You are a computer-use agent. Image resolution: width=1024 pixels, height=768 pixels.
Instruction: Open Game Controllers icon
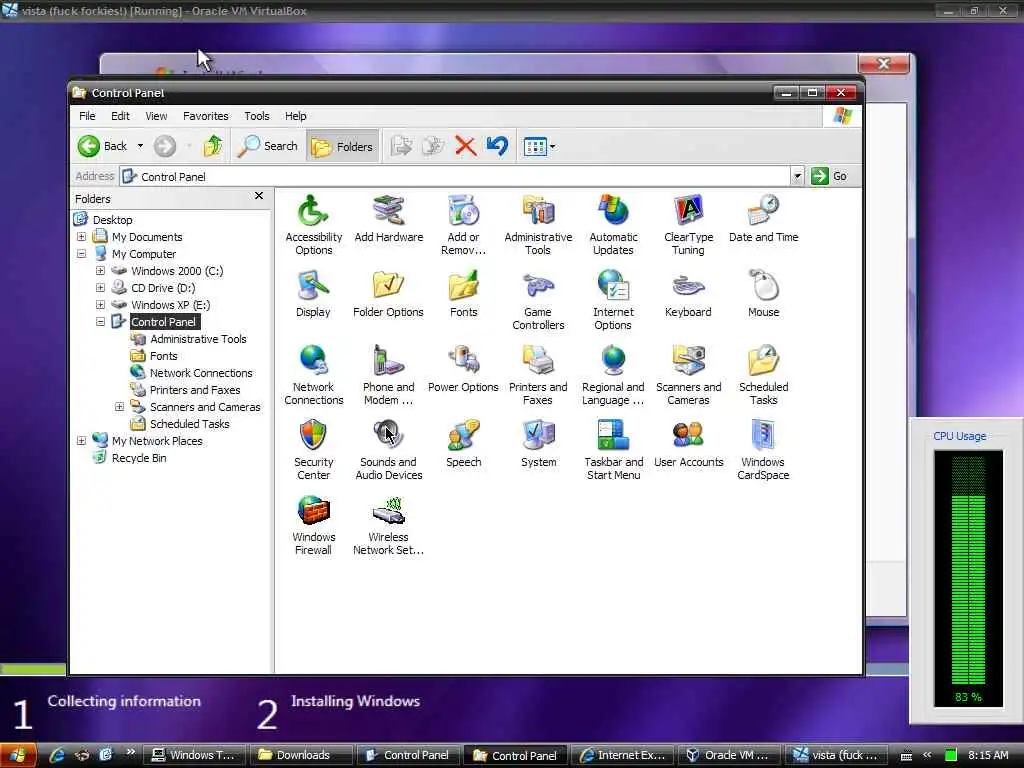538,299
